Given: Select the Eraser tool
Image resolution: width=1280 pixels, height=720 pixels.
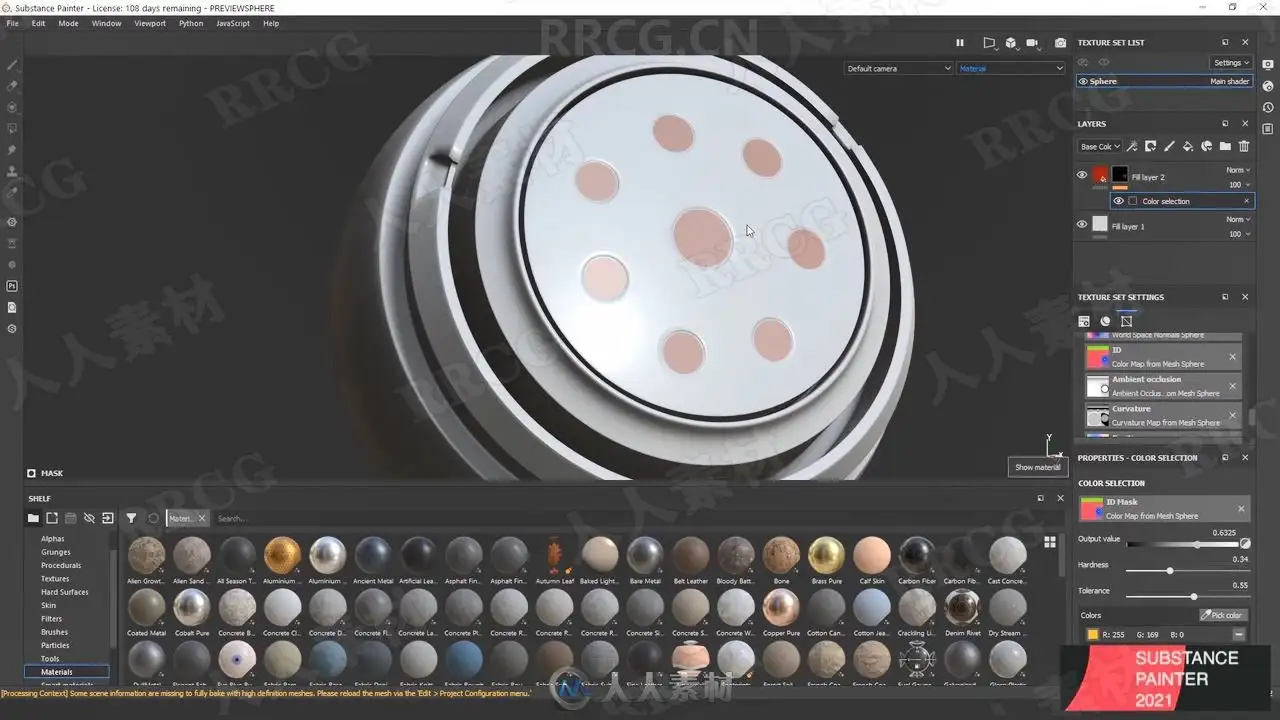Looking at the screenshot, I should click(x=12, y=86).
